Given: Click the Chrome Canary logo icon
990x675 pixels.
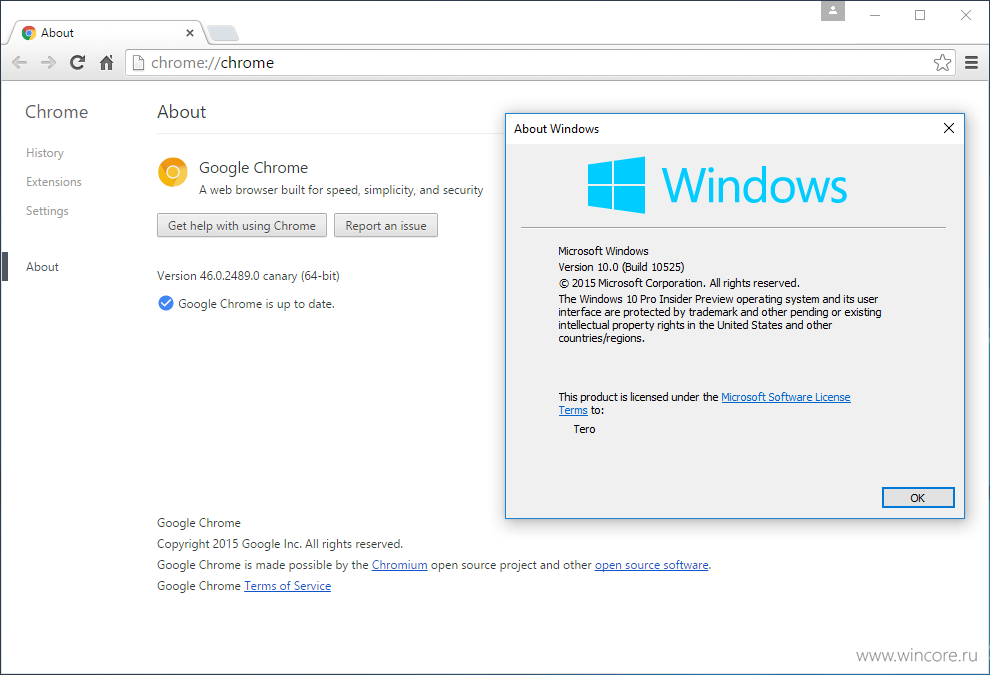Looking at the screenshot, I should click(173, 172).
